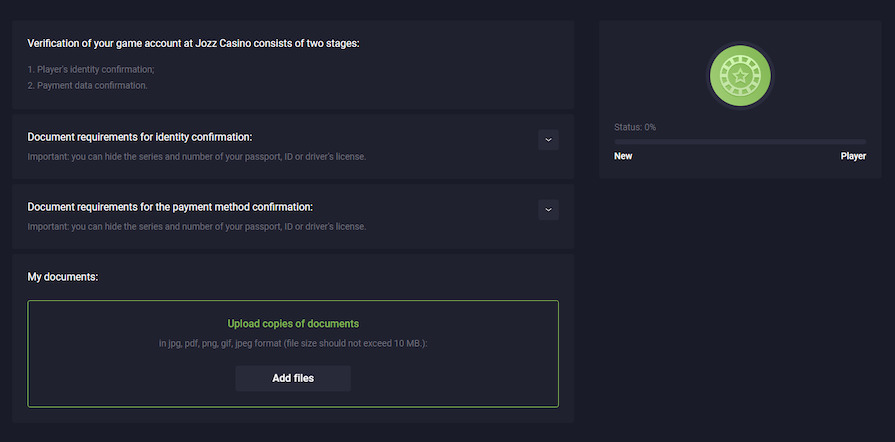The width and height of the screenshot is (895, 442).
Task: Click the Important note under identity confirmation
Action: pyautogui.click(x=197, y=156)
